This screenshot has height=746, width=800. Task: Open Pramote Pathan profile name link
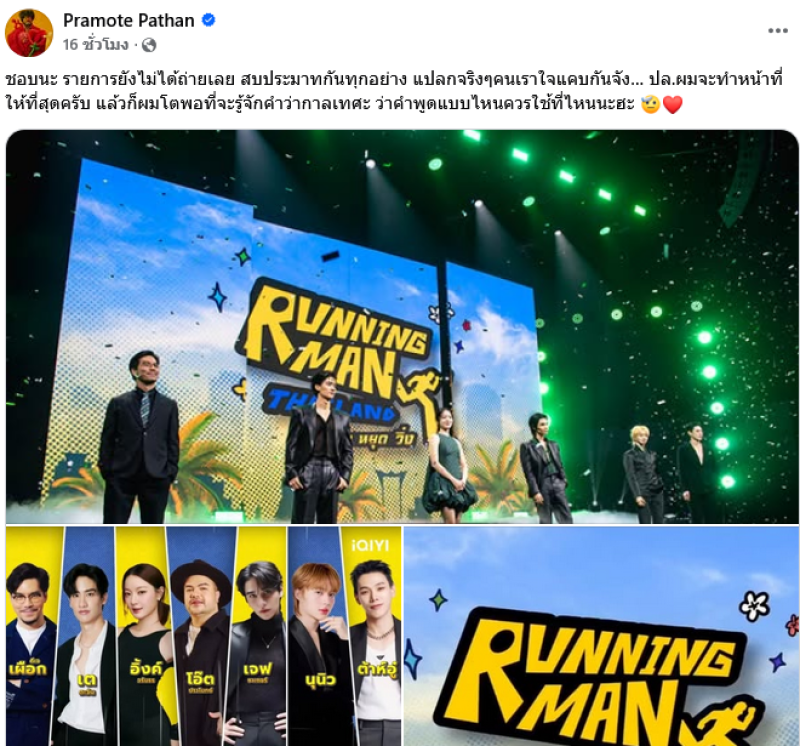(129, 20)
